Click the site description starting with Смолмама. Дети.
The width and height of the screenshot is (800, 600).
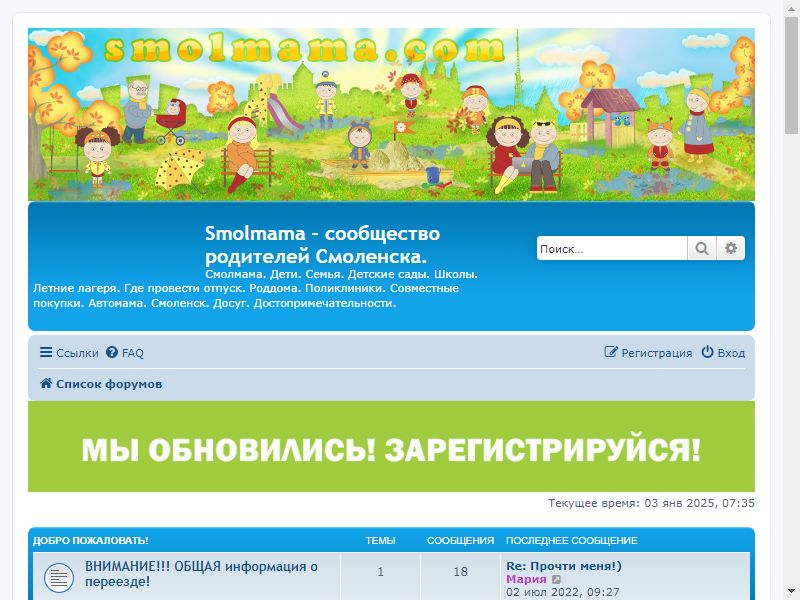tap(255, 289)
